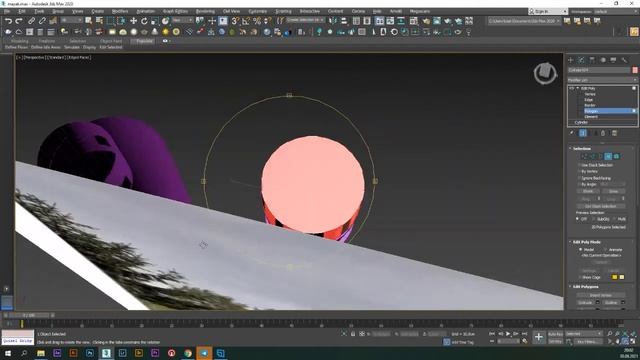Click the Extrude button
Image resolution: width=640 pixels, height=360 pixels.
[585, 302]
